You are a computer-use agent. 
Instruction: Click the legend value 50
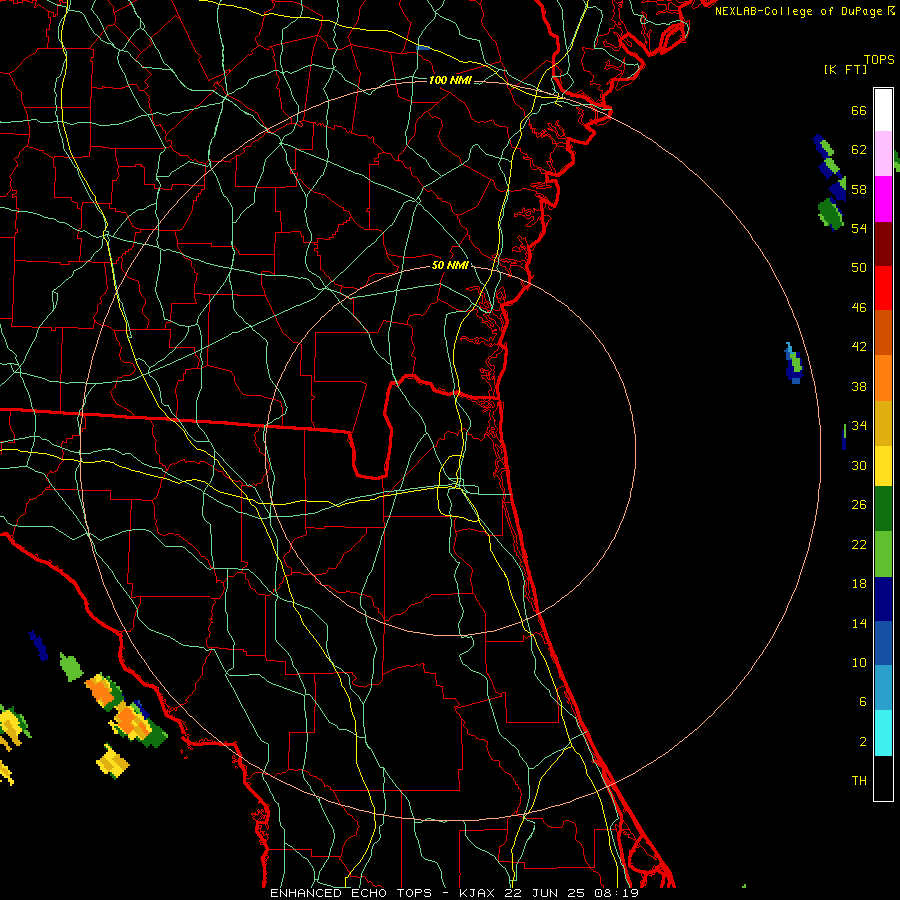click(x=859, y=268)
